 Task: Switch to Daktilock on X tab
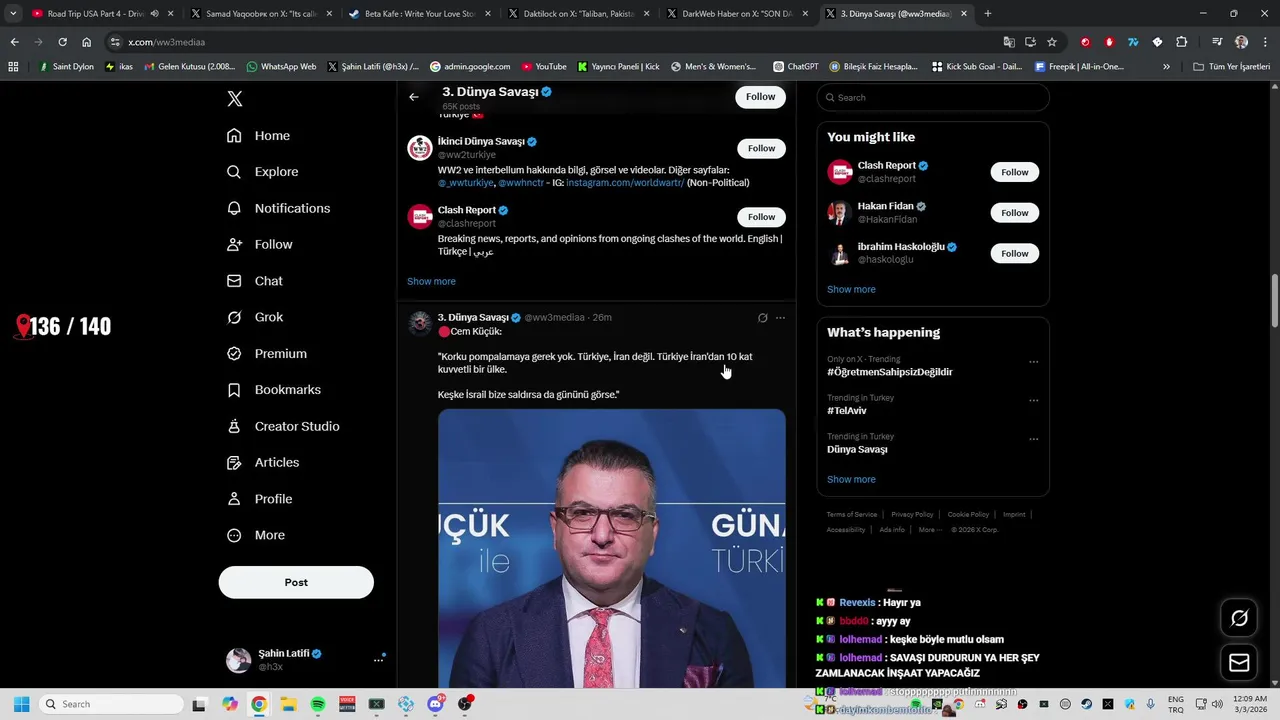578,14
